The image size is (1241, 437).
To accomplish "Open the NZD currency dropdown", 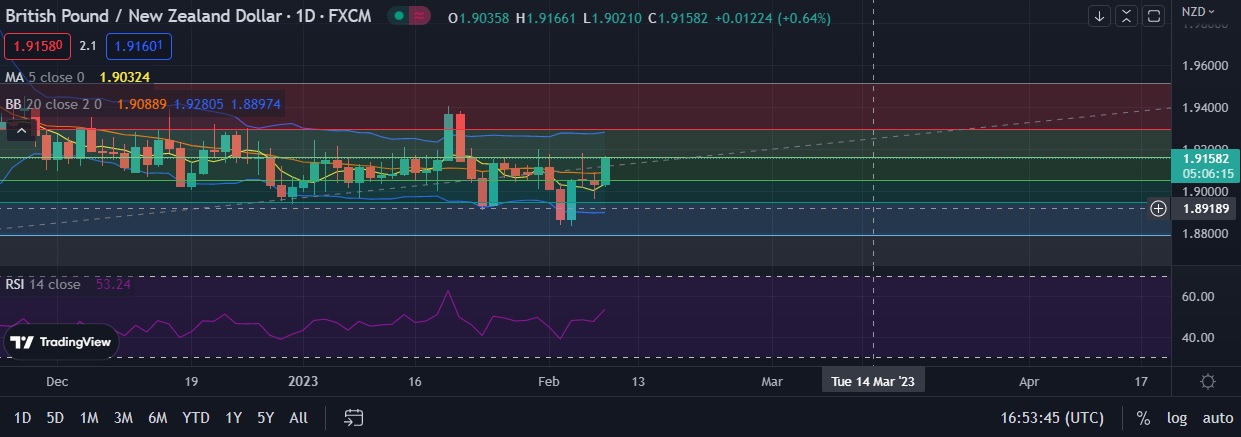I will pos(1198,12).
